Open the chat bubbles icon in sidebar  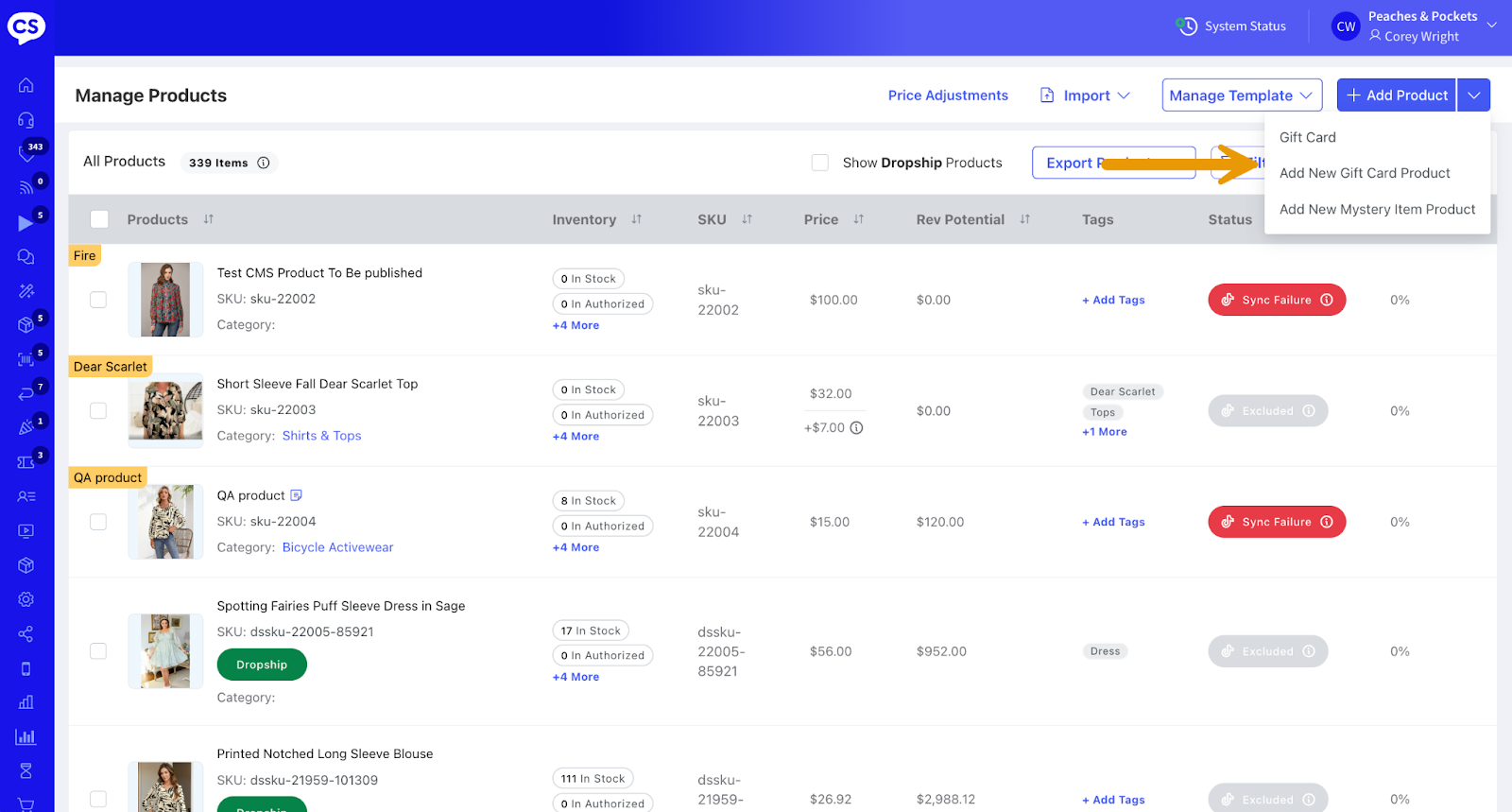coord(26,257)
